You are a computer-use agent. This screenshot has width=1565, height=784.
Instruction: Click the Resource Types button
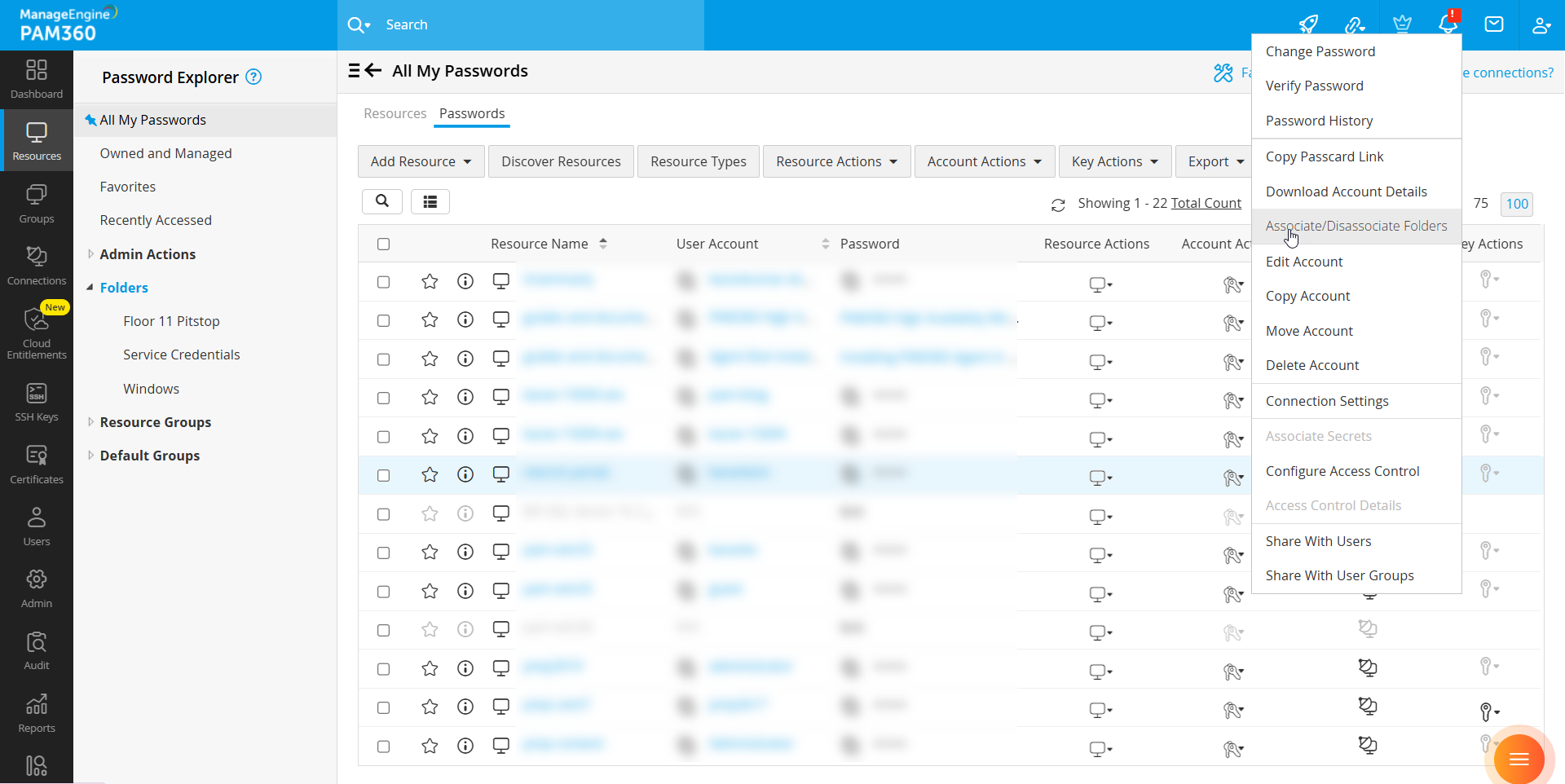(699, 161)
